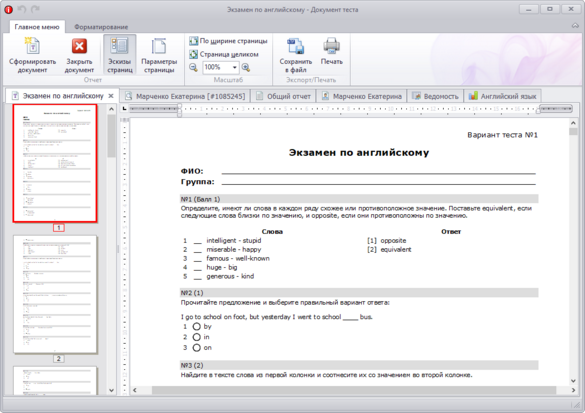Viewport: 585px width, 413px height.
Task: Select radio option "on"
Action: click(197, 348)
